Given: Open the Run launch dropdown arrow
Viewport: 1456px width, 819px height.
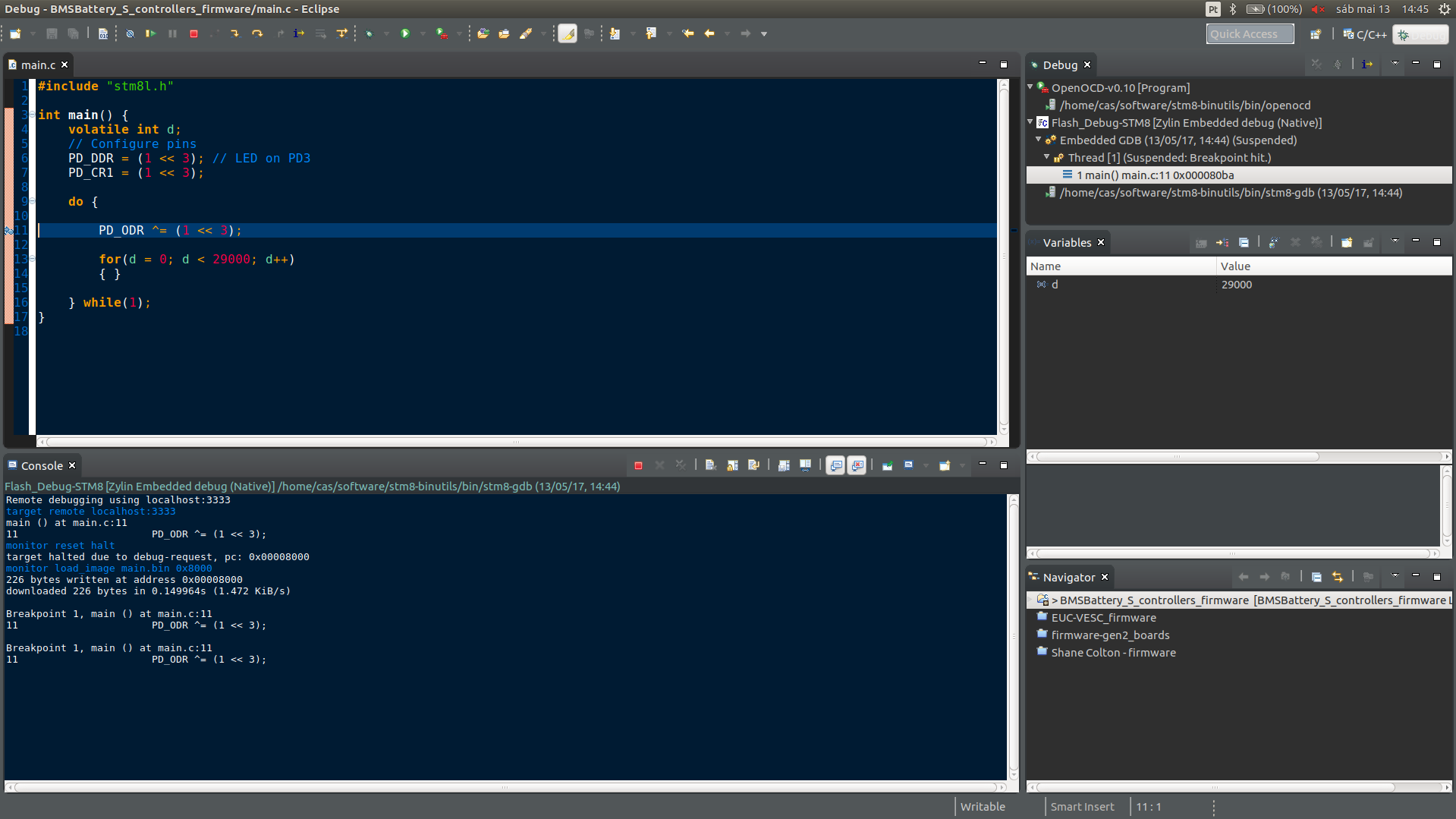Looking at the screenshot, I should pyautogui.click(x=423, y=33).
